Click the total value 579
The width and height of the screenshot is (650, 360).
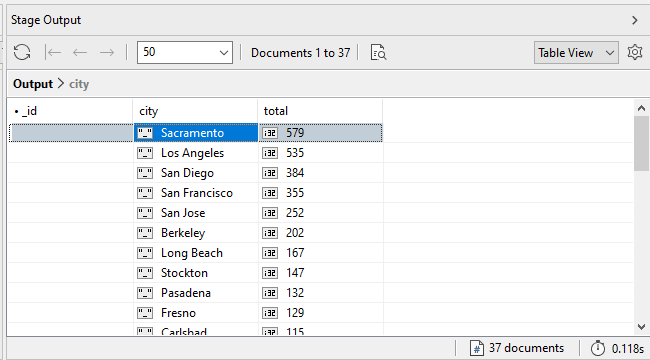[x=295, y=133]
